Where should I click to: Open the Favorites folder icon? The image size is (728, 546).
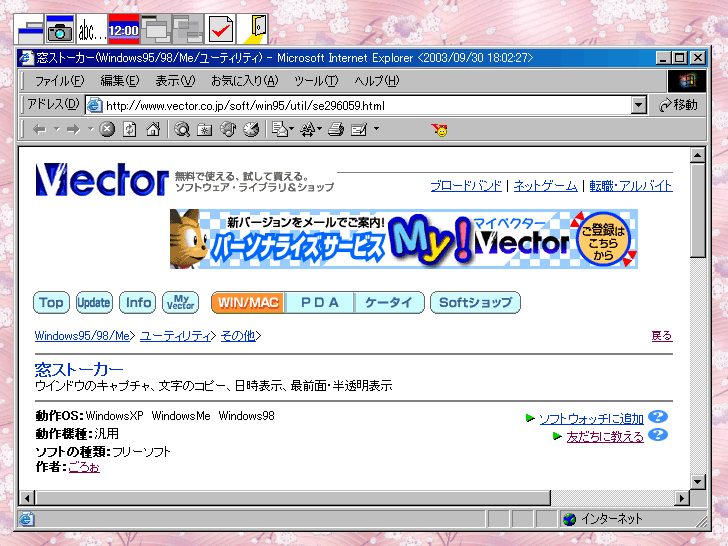pos(204,130)
